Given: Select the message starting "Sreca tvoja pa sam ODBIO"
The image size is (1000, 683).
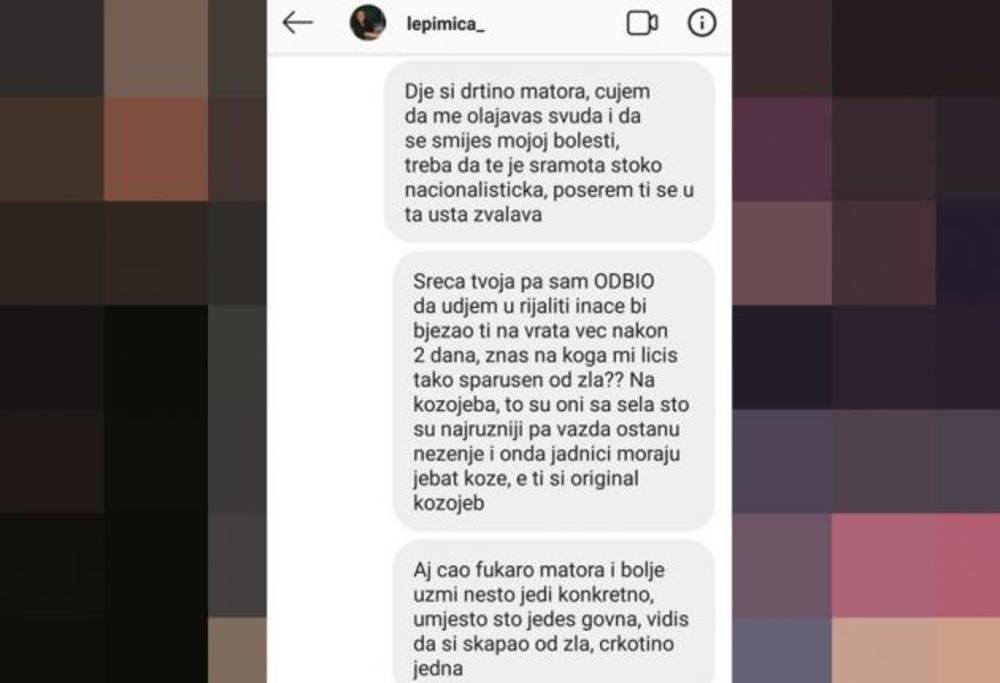Looking at the screenshot, I should pos(554,391).
